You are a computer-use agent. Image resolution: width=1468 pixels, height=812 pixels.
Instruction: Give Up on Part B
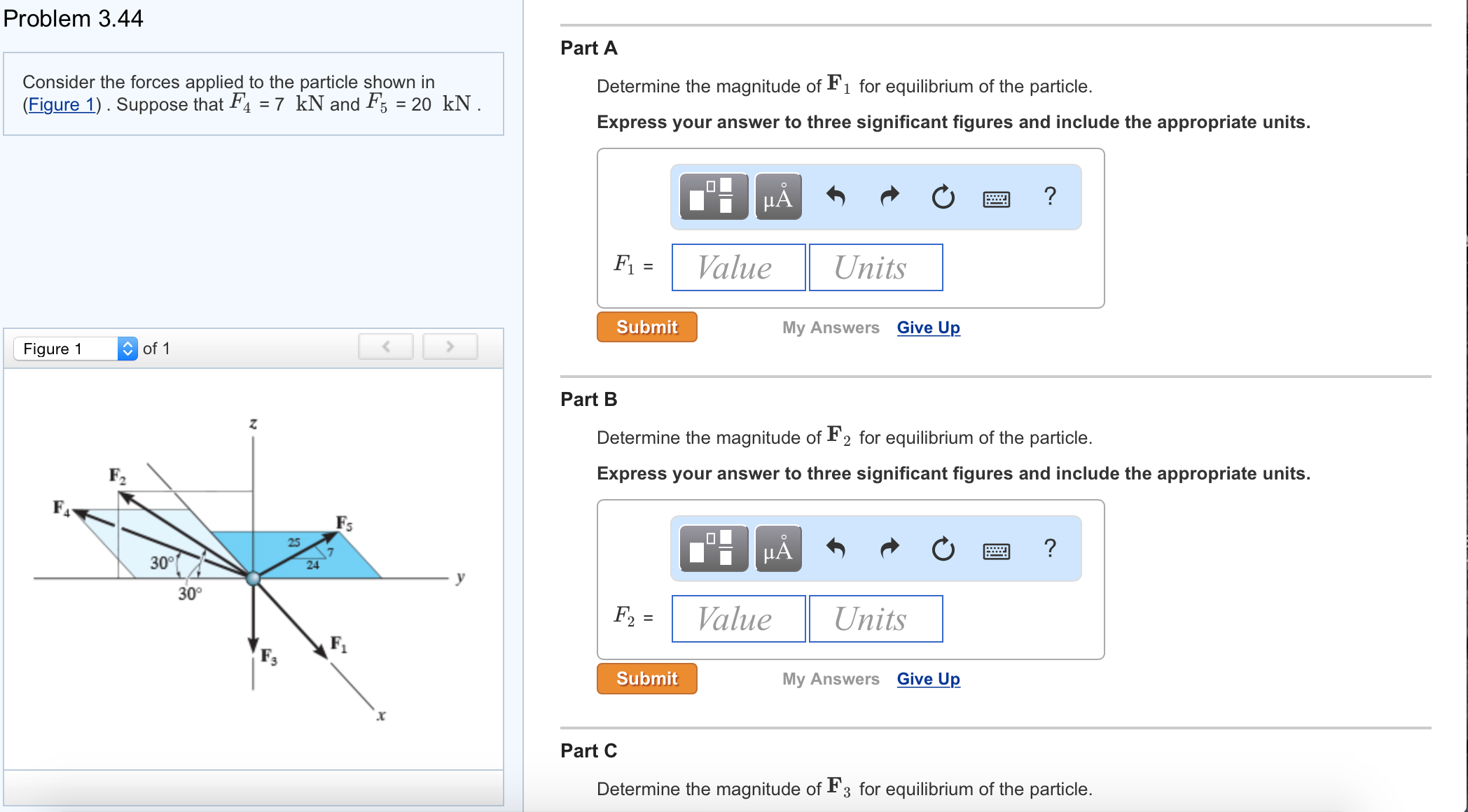(x=928, y=678)
